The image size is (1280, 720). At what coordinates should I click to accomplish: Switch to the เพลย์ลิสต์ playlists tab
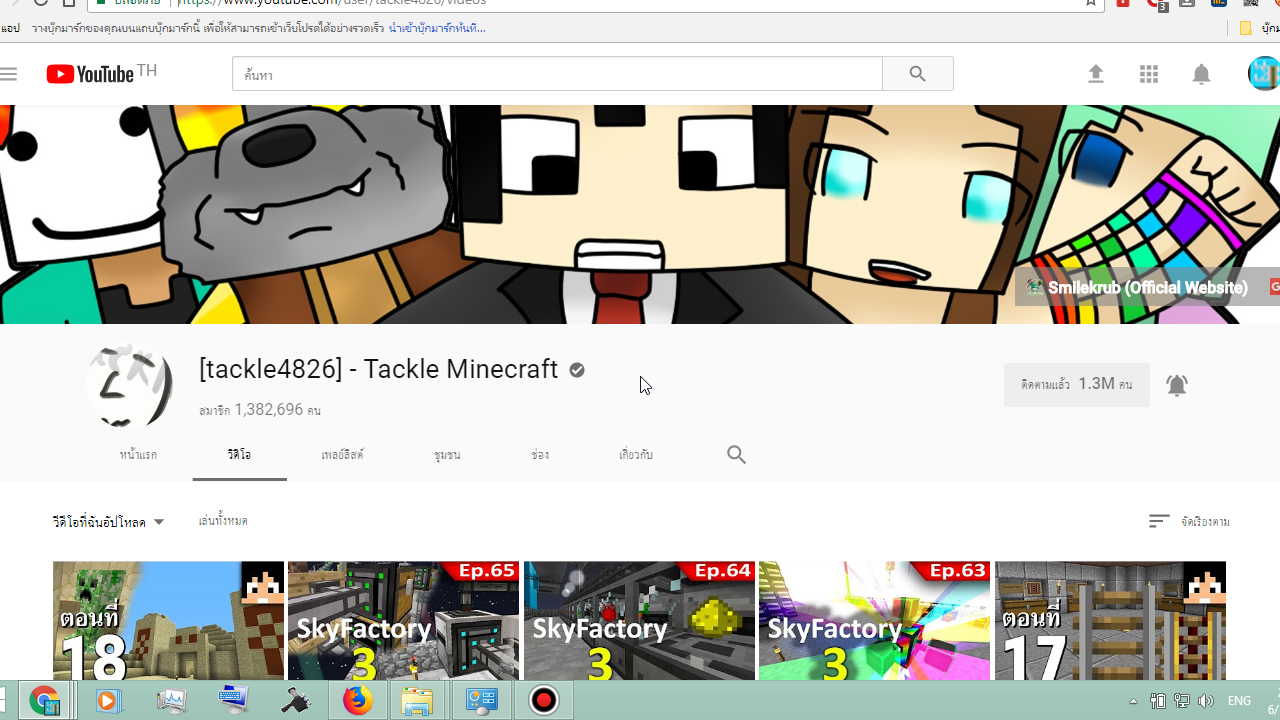pyautogui.click(x=342, y=455)
